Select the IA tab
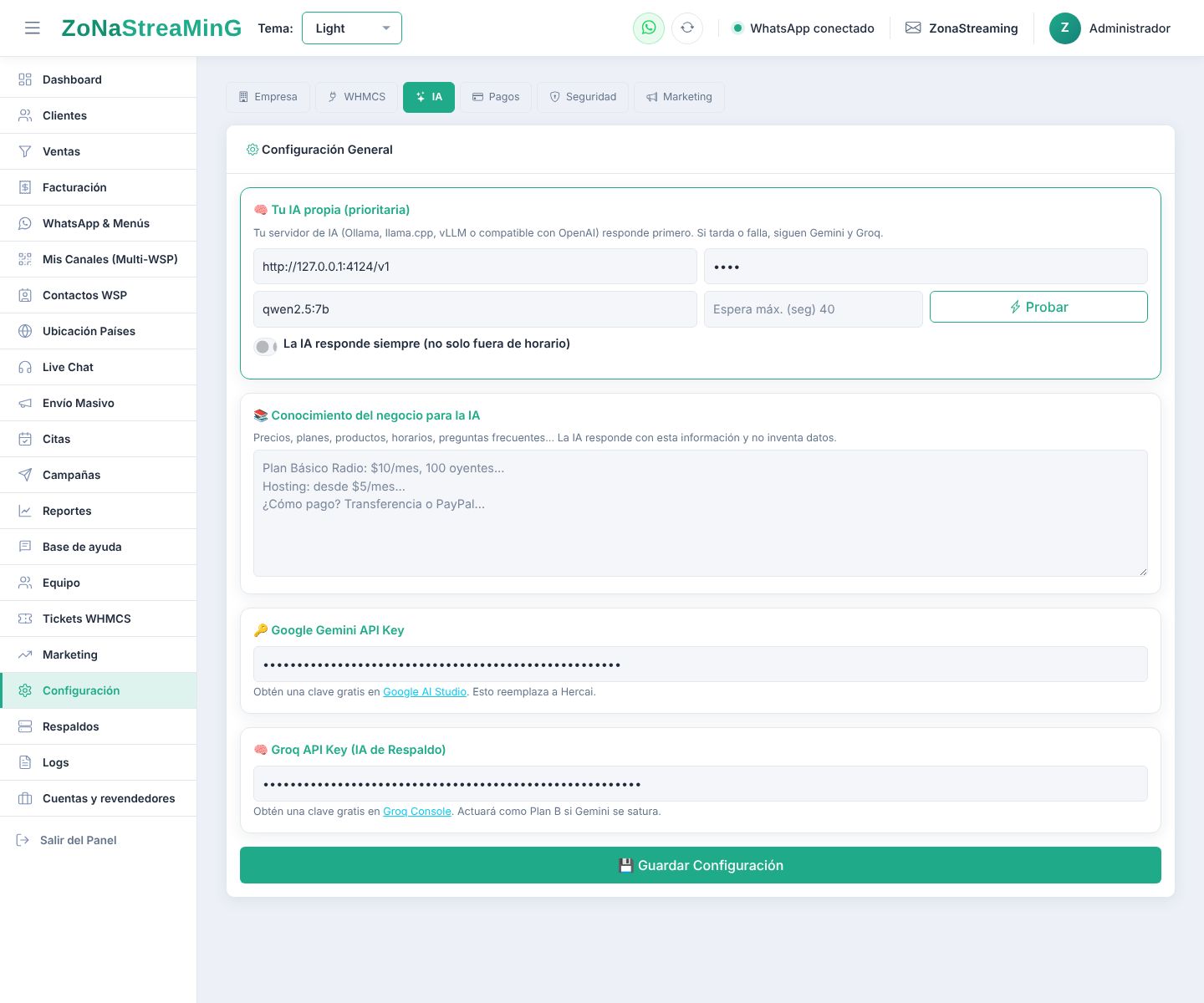The height and width of the screenshot is (1003, 1204). point(429,97)
